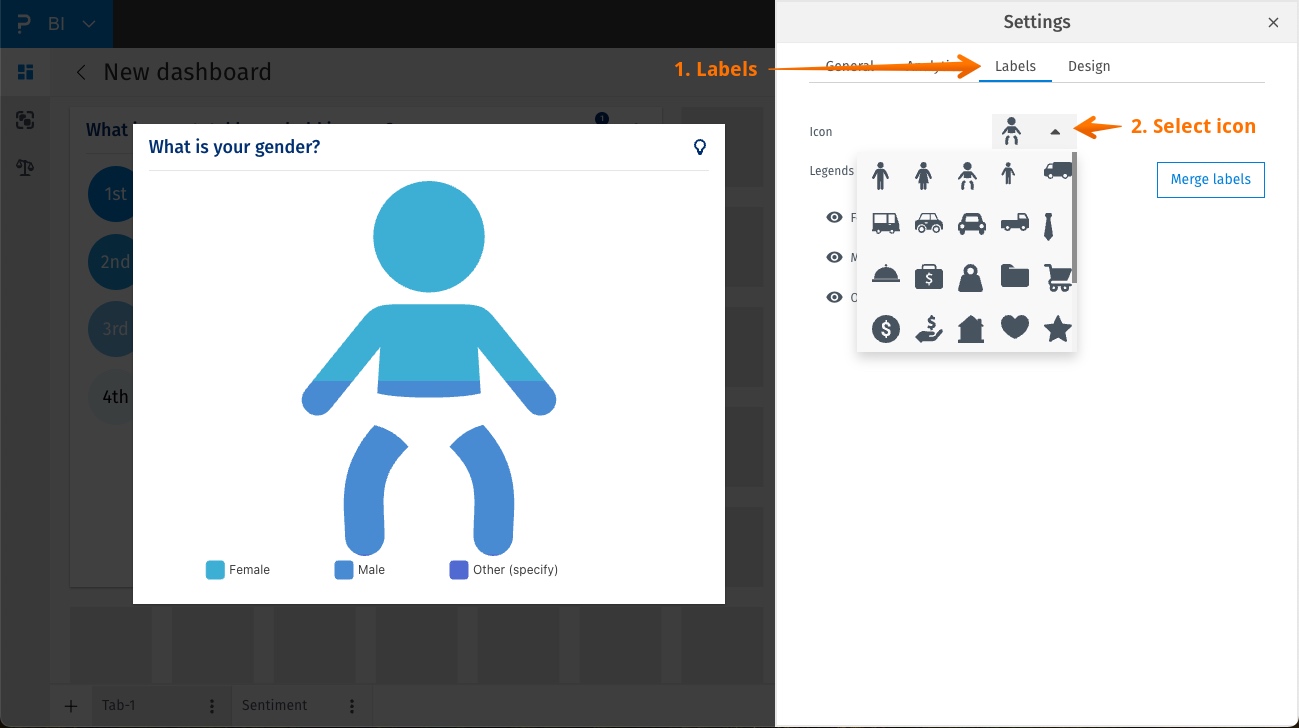Pick the dollar coin icon
1299x728 pixels.
point(885,328)
